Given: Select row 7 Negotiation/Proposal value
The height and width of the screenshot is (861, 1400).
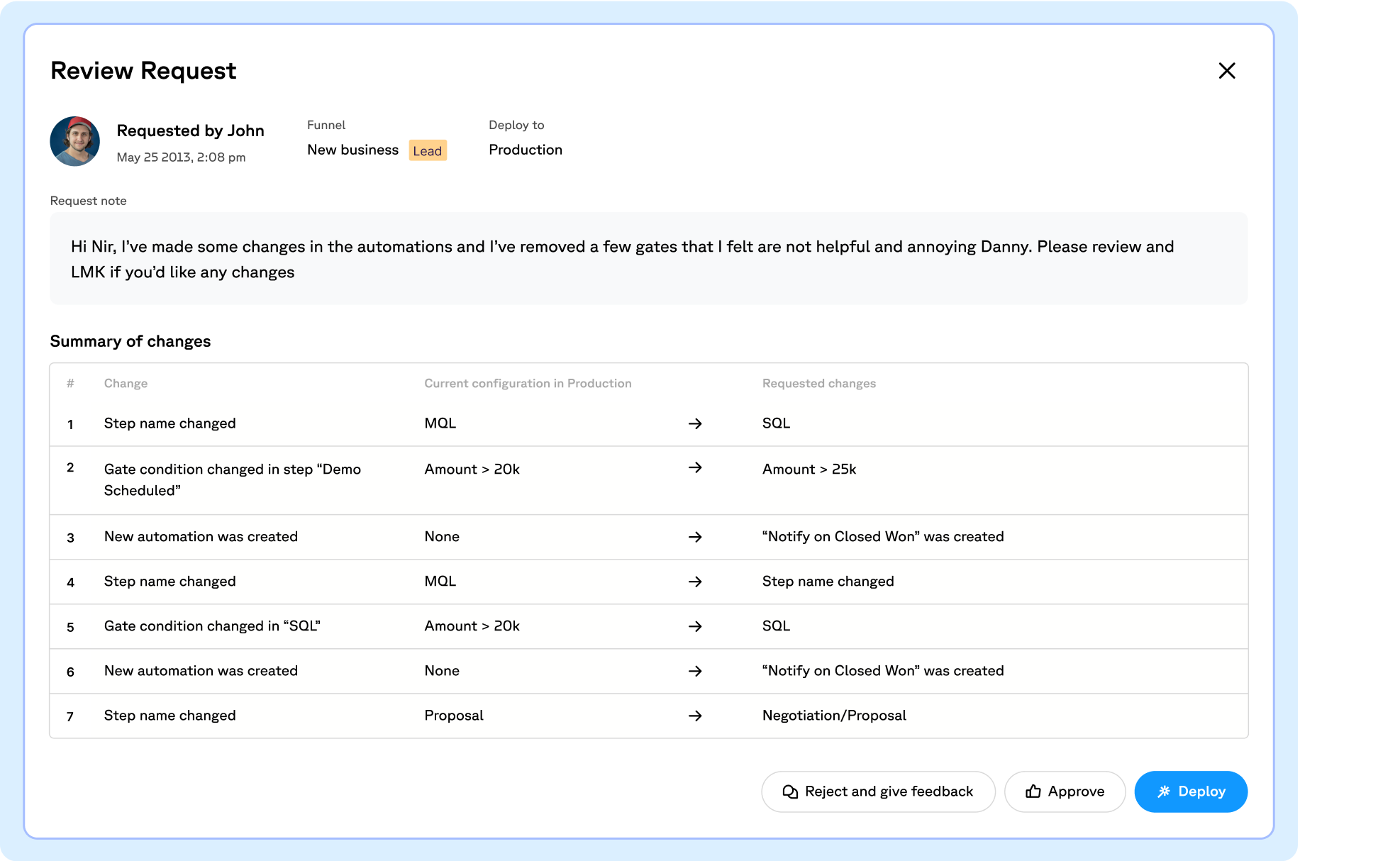Looking at the screenshot, I should (834, 716).
